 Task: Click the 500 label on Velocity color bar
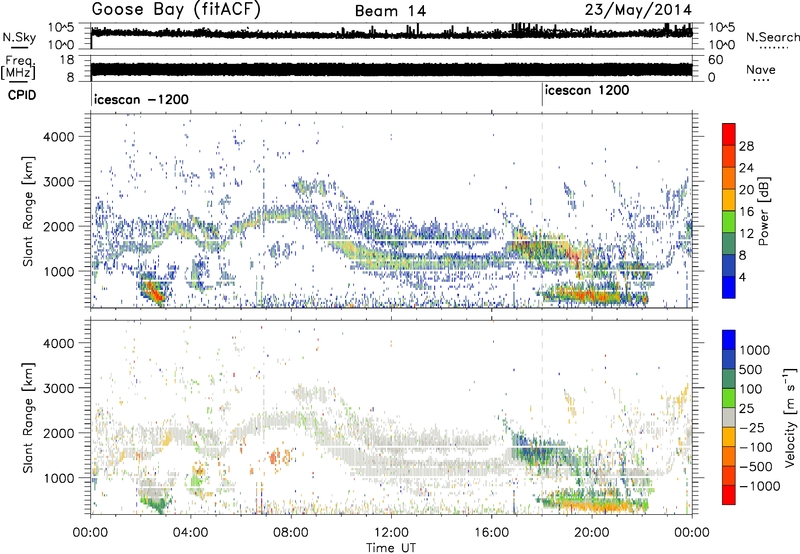(x=751, y=369)
